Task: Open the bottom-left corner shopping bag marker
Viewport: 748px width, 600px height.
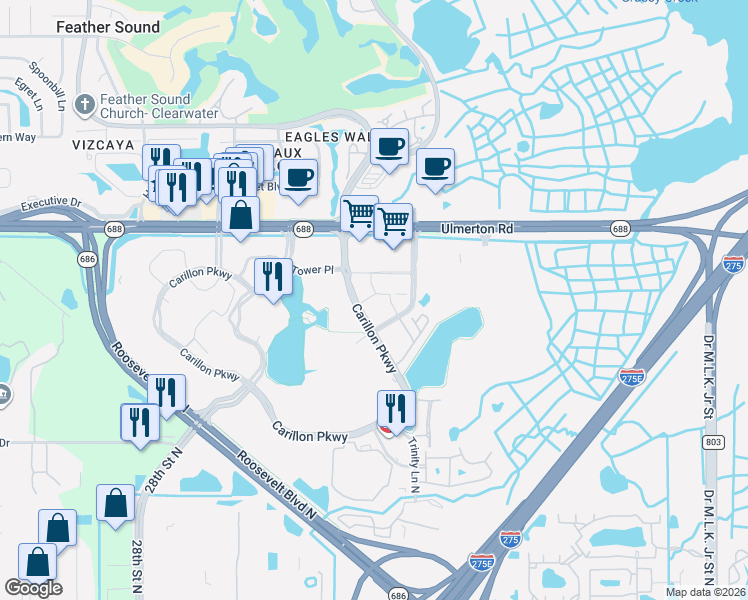Action: [38, 561]
